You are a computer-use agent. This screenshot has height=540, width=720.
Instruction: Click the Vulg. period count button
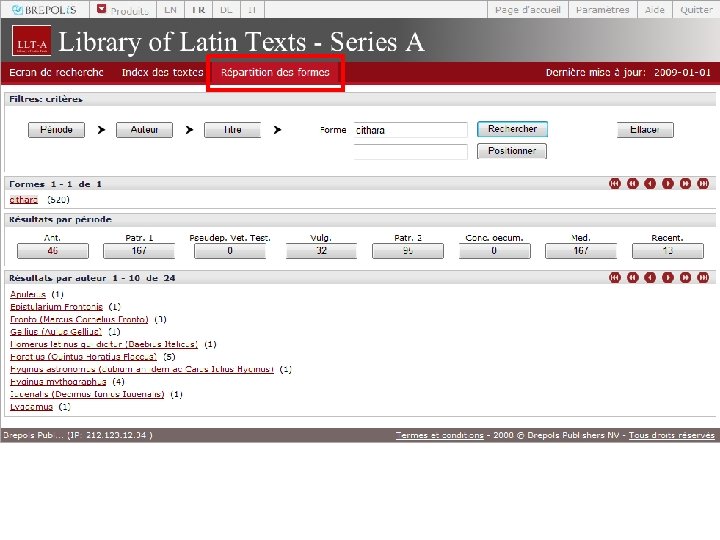tap(321, 251)
